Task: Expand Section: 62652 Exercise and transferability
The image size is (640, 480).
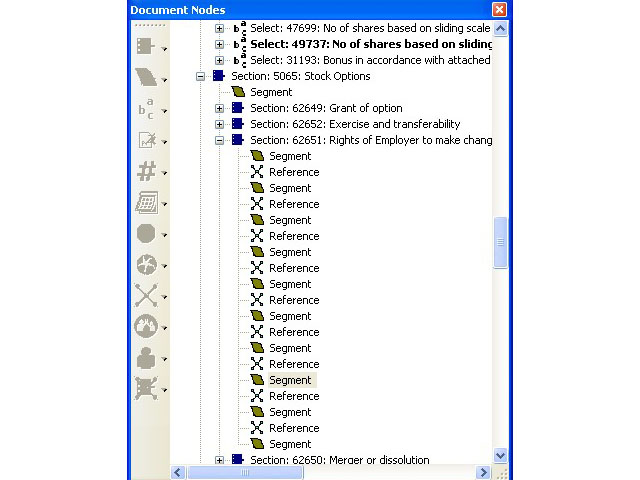Action: pyautogui.click(x=219, y=124)
